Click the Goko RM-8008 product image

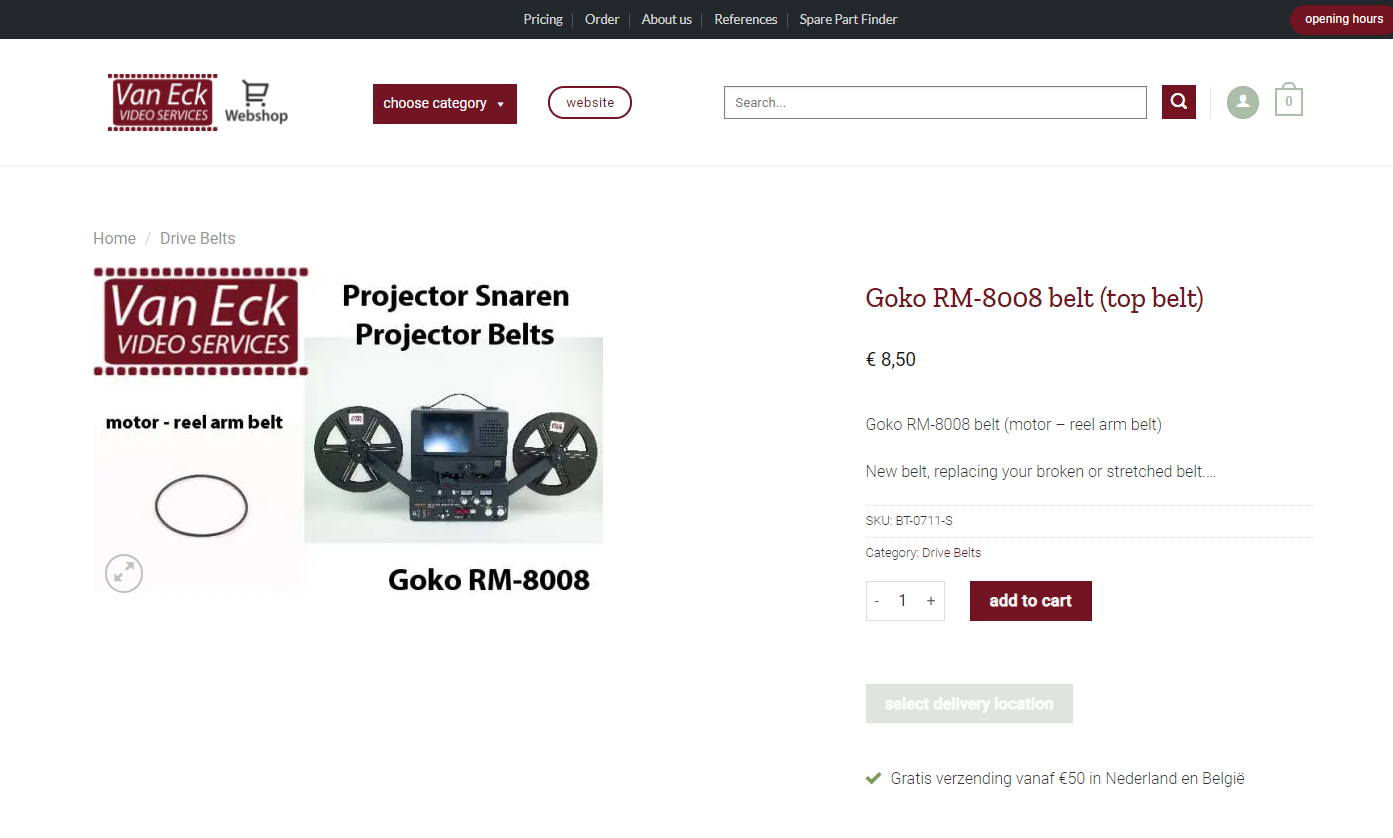pyautogui.click(x=348, y=429)
